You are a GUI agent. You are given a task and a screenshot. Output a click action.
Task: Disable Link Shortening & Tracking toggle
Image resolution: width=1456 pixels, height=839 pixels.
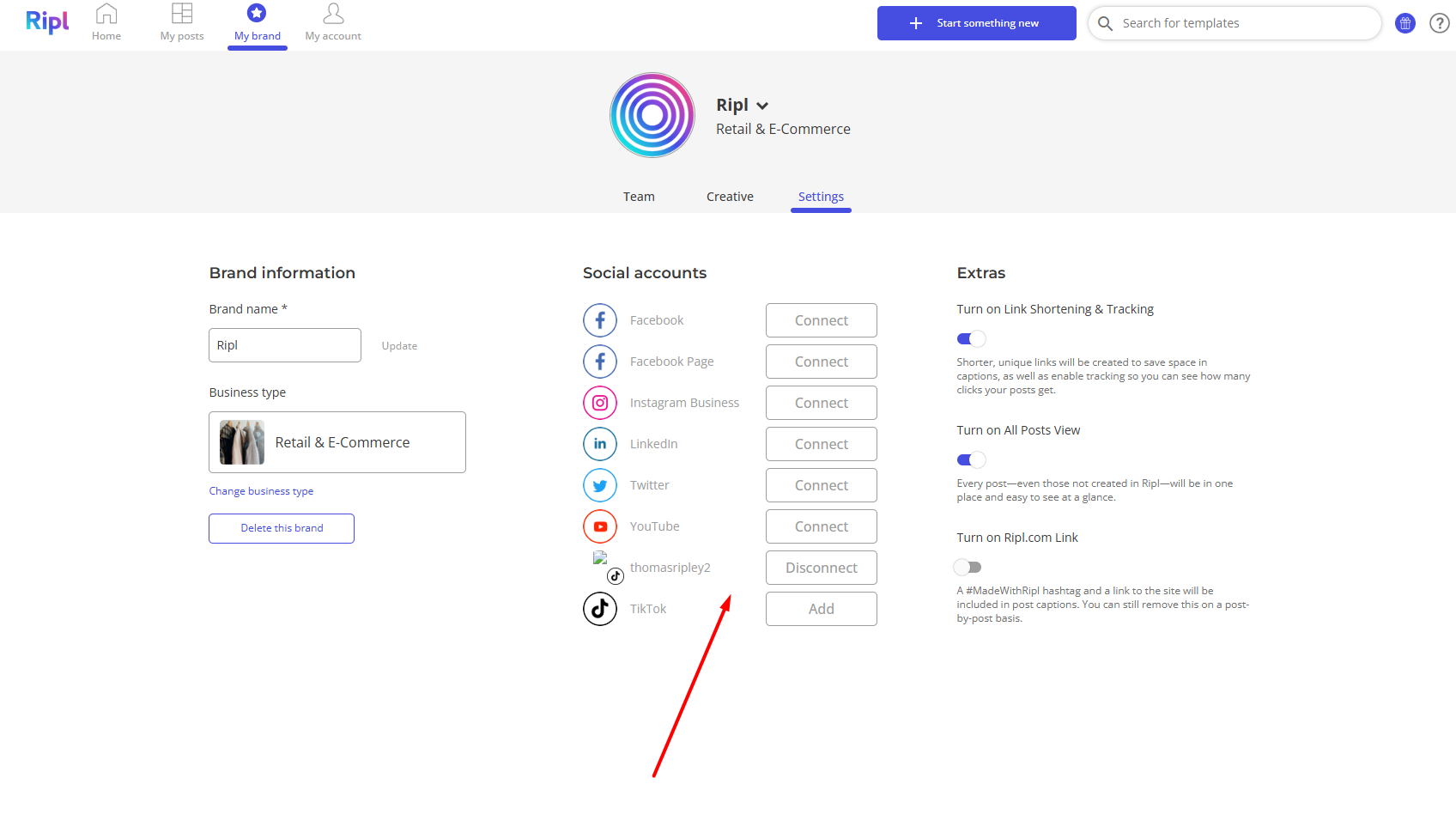click(x=971, y=338)
